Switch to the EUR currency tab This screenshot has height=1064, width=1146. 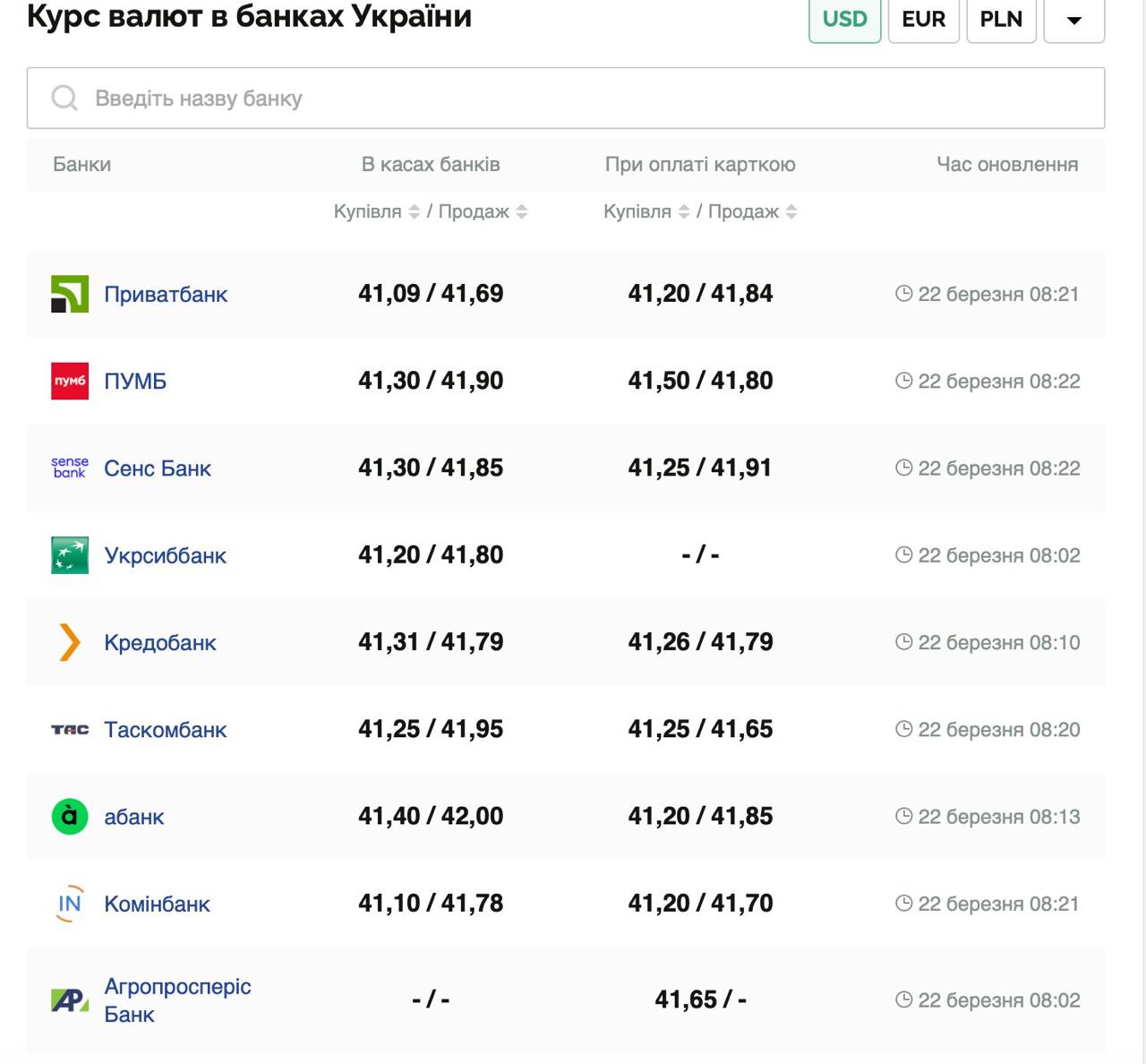point(923,20)
